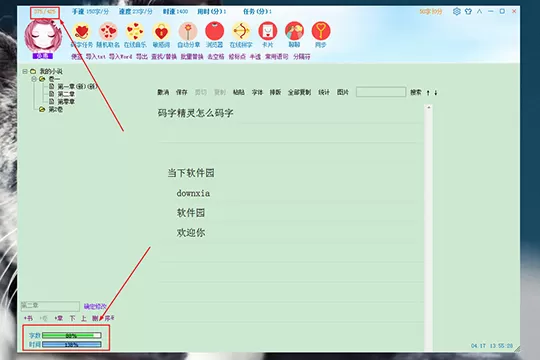Image resolution: width=540 pixels, height=360 pixels.
Task: Open the settings gear in title bar
Action: click(x=457, y=11)
